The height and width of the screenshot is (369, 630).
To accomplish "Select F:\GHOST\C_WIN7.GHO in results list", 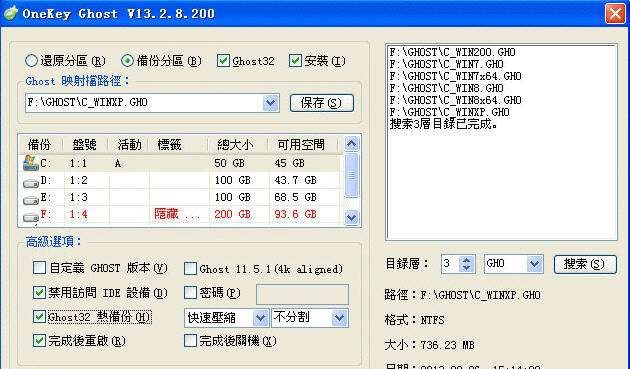I will tap(446, 64).
